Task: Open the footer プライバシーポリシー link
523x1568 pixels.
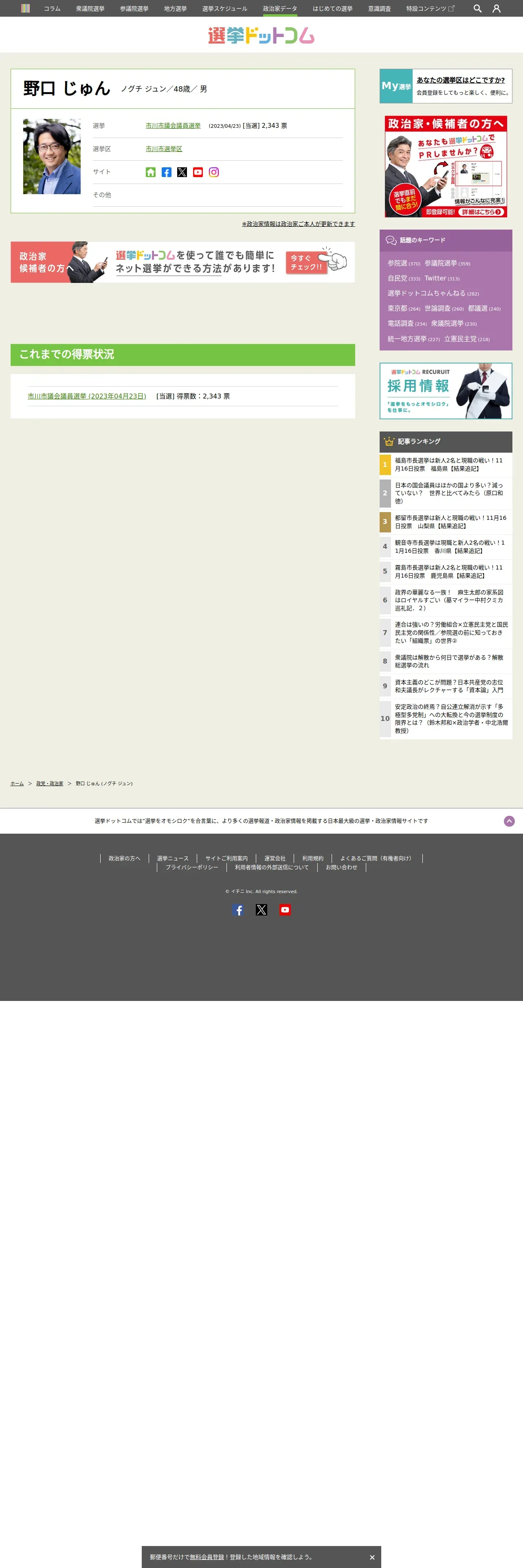Action: tap(192, 867)
